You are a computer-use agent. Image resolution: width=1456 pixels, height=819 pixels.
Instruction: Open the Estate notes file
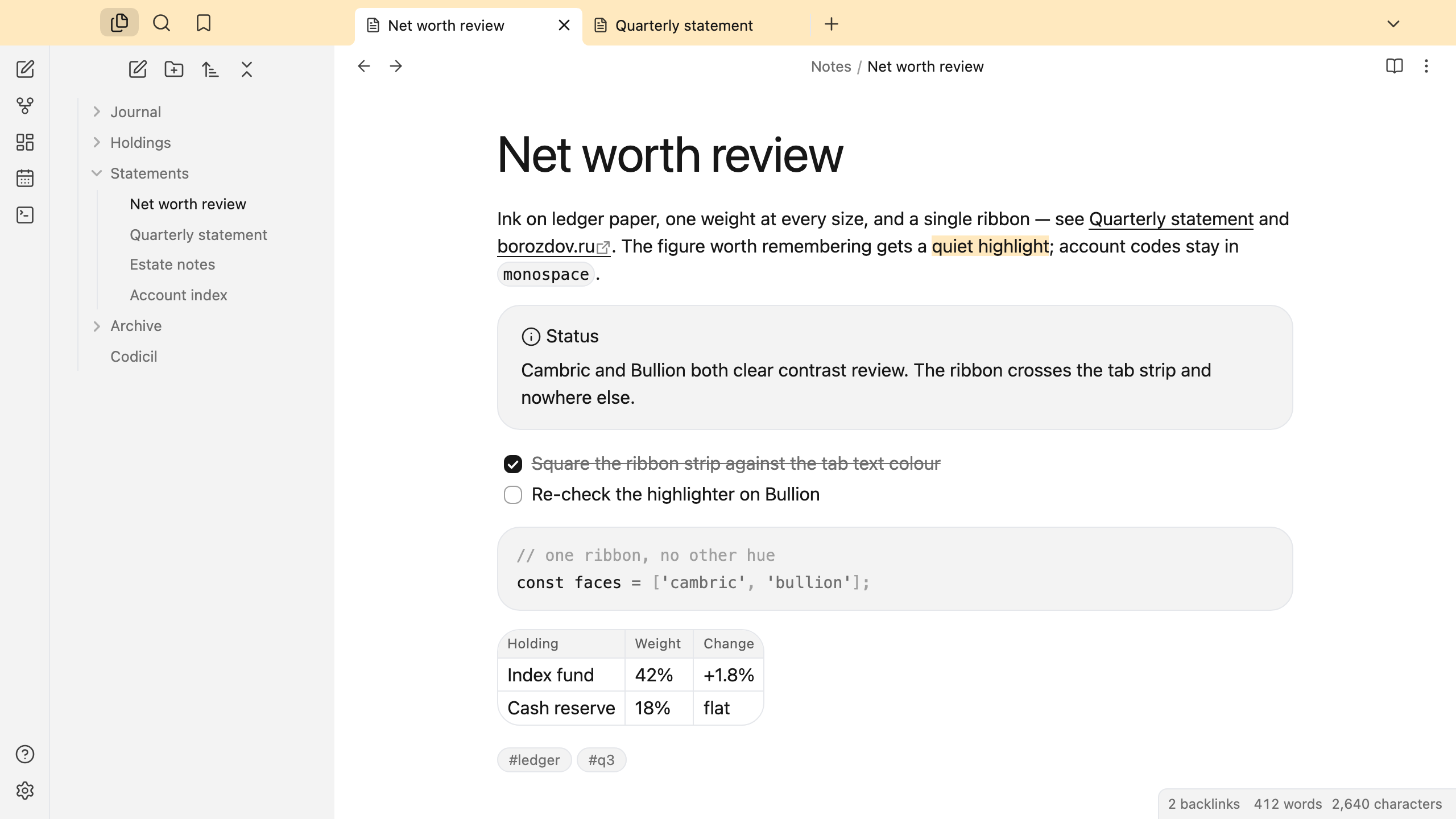pyautogui.click(x=172, y=264)
